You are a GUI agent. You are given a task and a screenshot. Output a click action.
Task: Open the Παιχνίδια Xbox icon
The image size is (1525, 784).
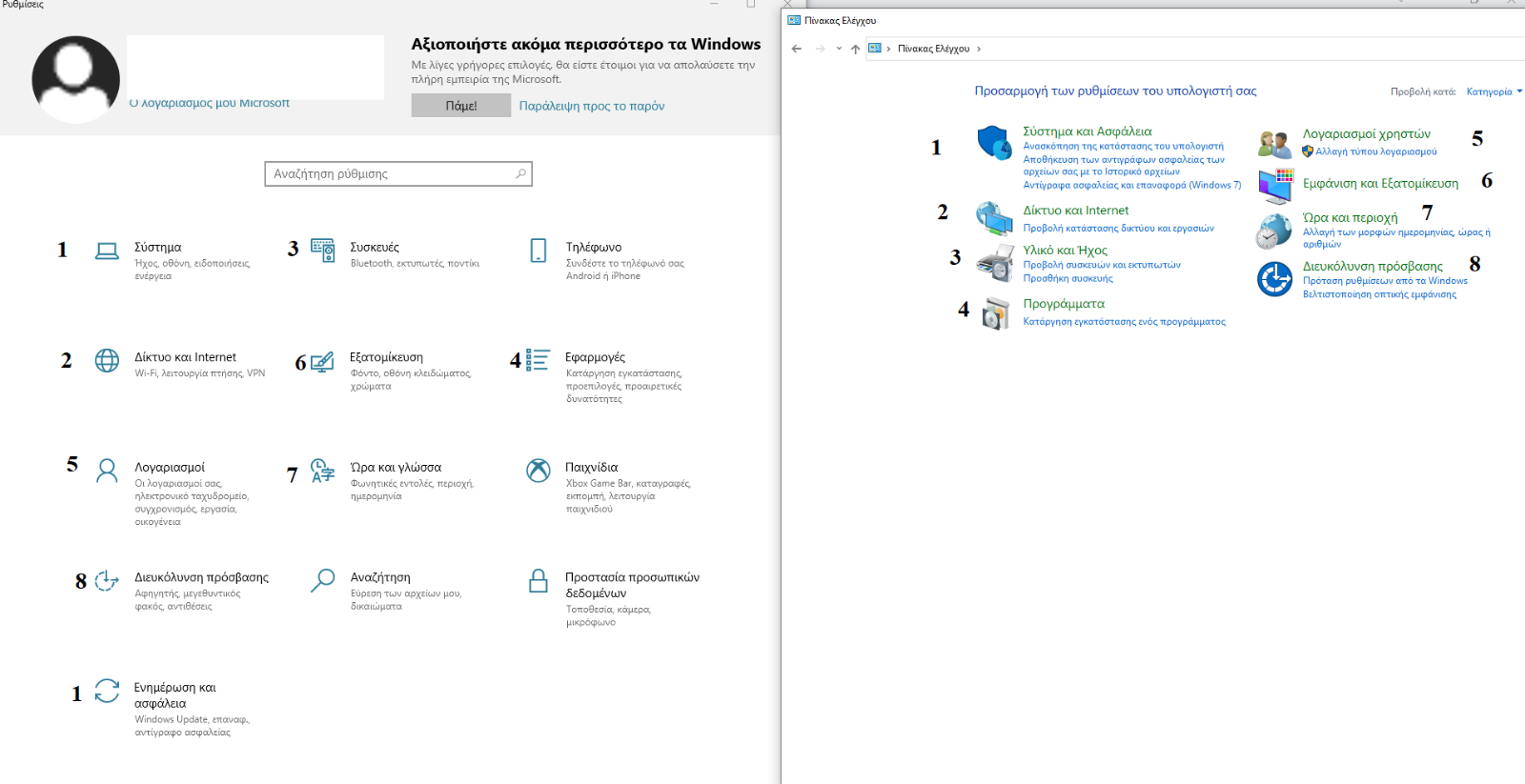[539, 471]
